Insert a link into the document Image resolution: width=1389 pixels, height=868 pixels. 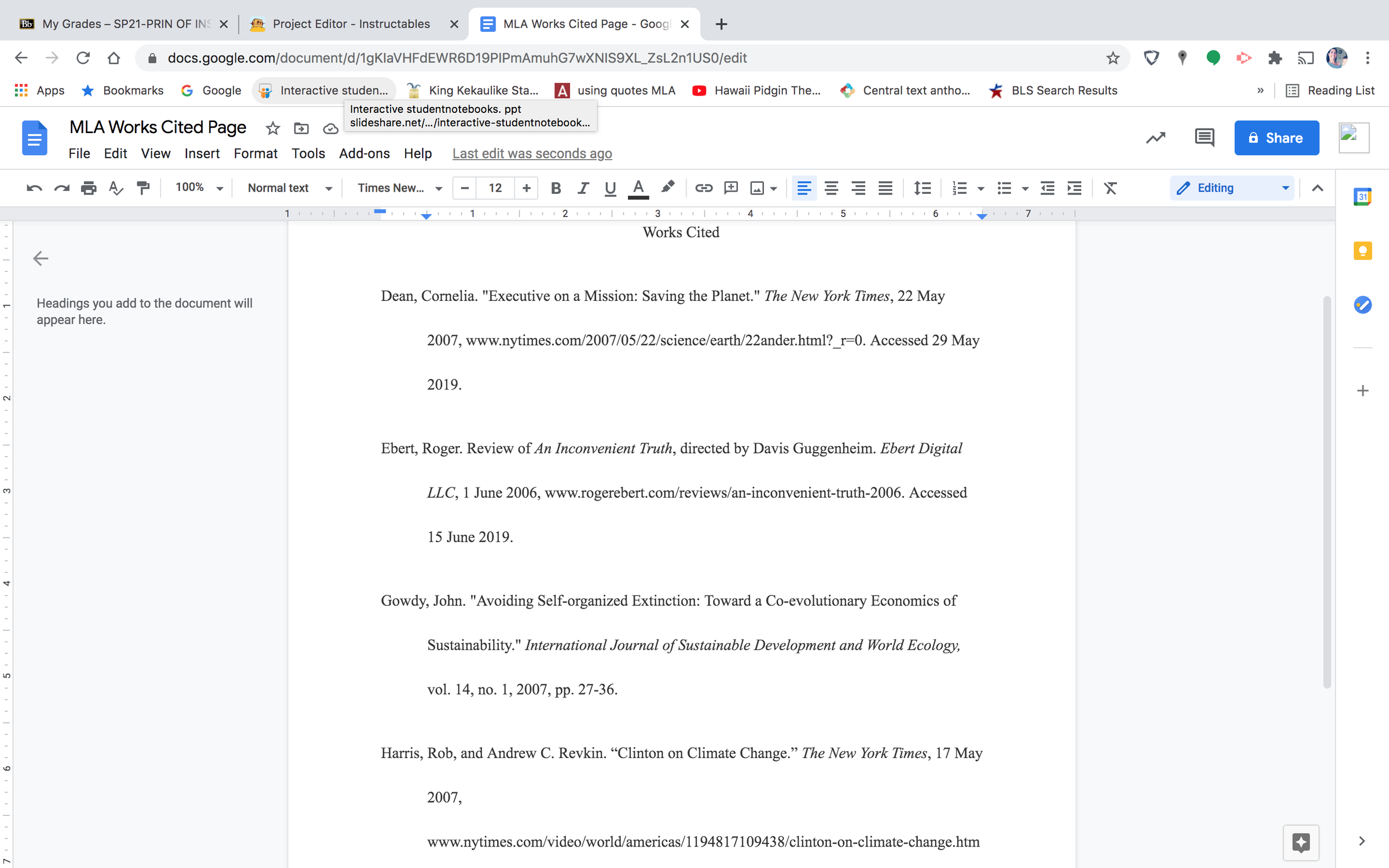(x=704, y=188)
